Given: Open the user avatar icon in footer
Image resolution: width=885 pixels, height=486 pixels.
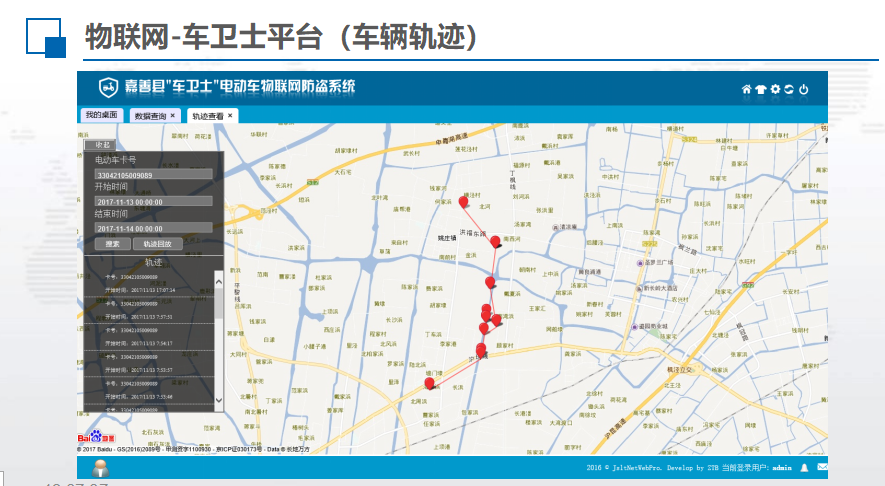Looking at the screenshot, I should click(x=100, y=468).
